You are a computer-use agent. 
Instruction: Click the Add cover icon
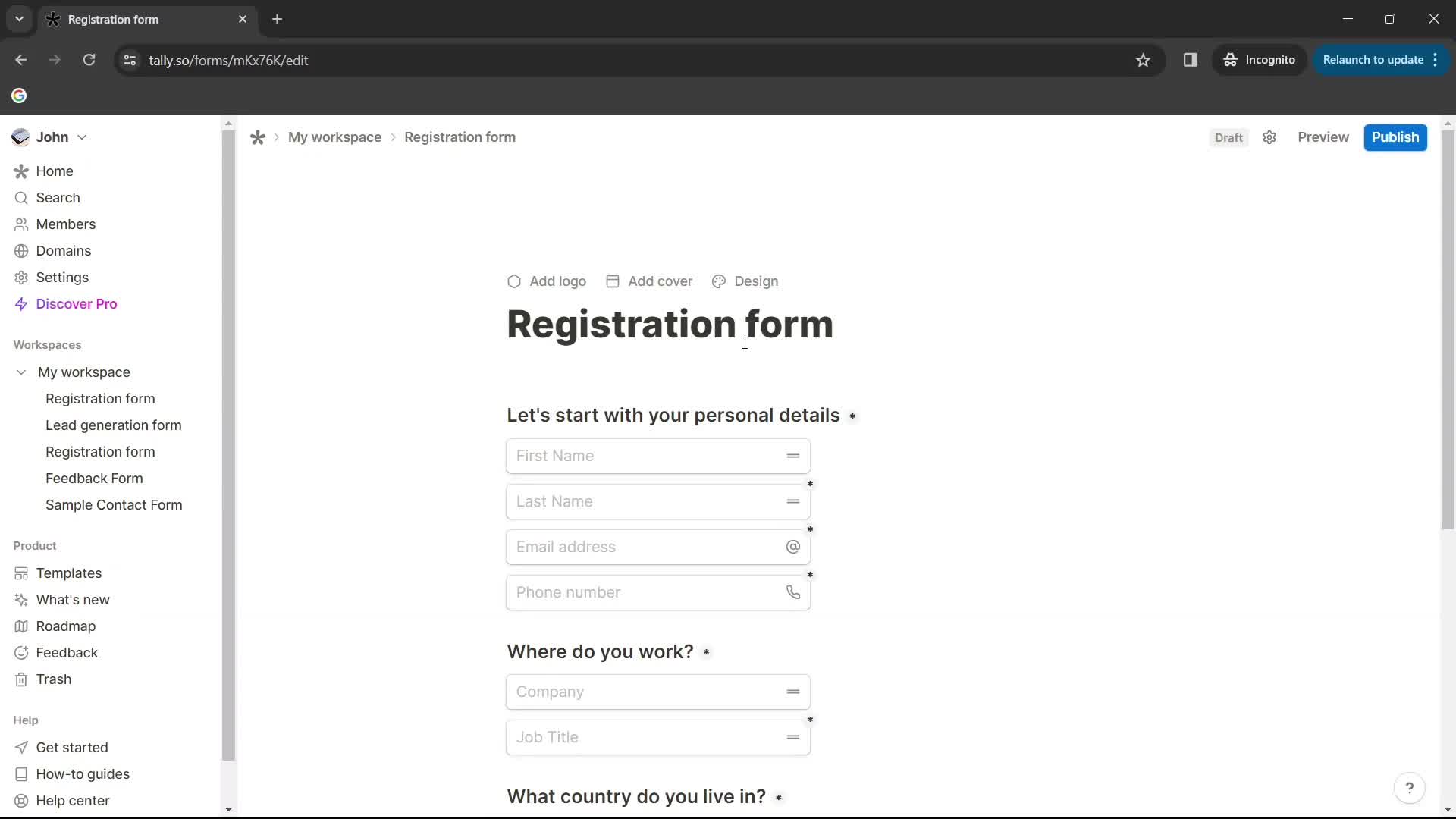(x=612, y=281)
